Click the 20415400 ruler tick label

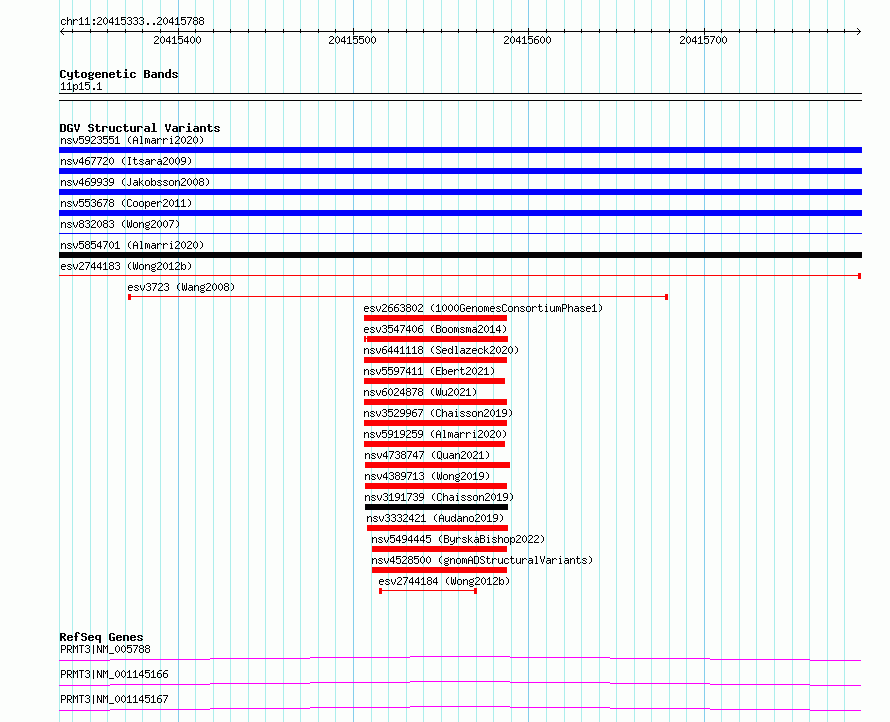177,40
